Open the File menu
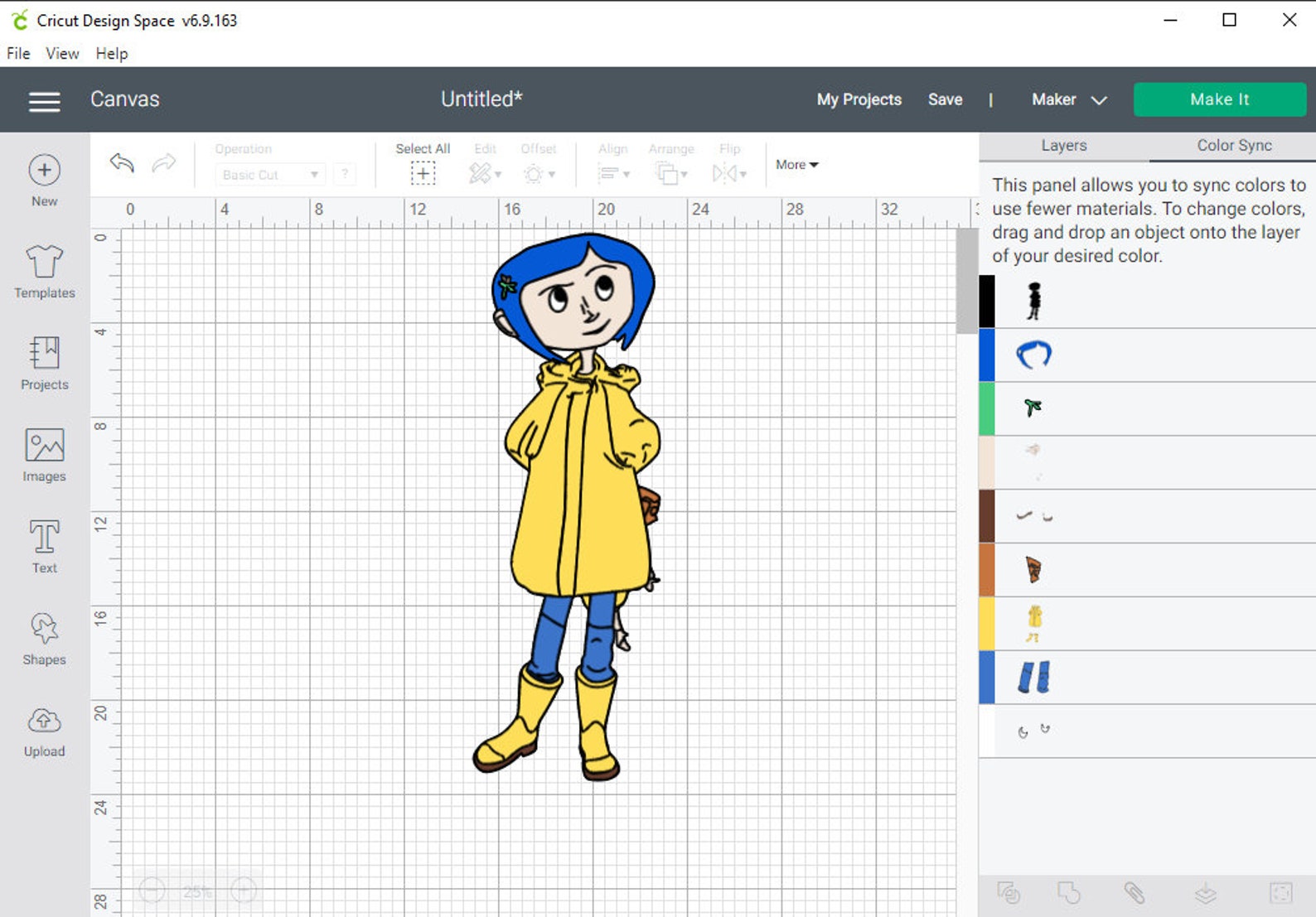The width and height of the screenshot is (1316, 917). coord(18,54)
